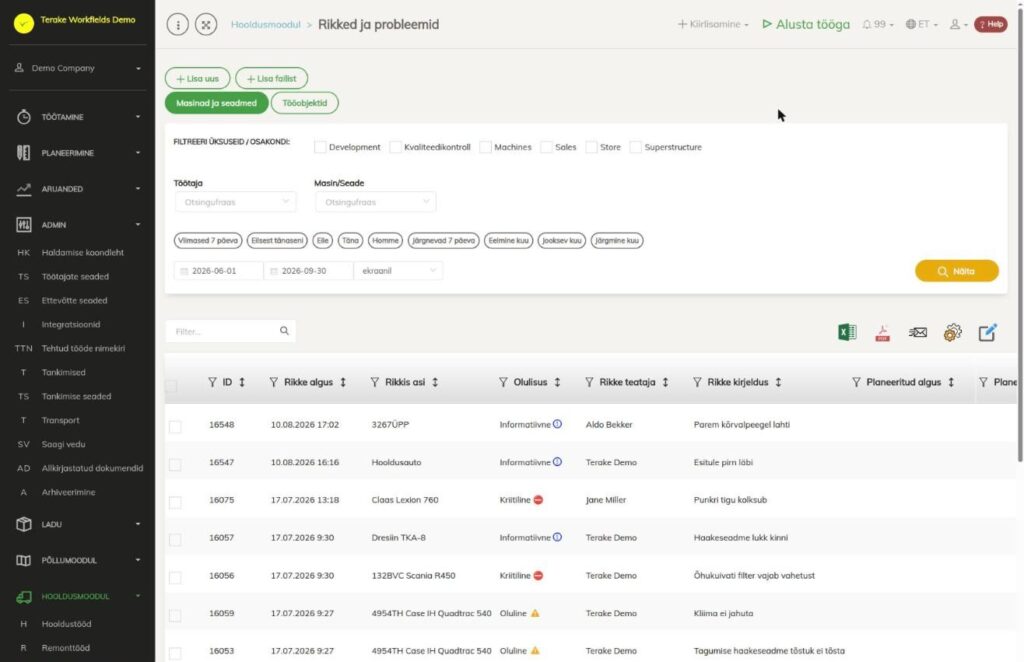Open the ekraanil output dropdown
The height and width of the screenshot is (662, 1024).
(398, 271)
